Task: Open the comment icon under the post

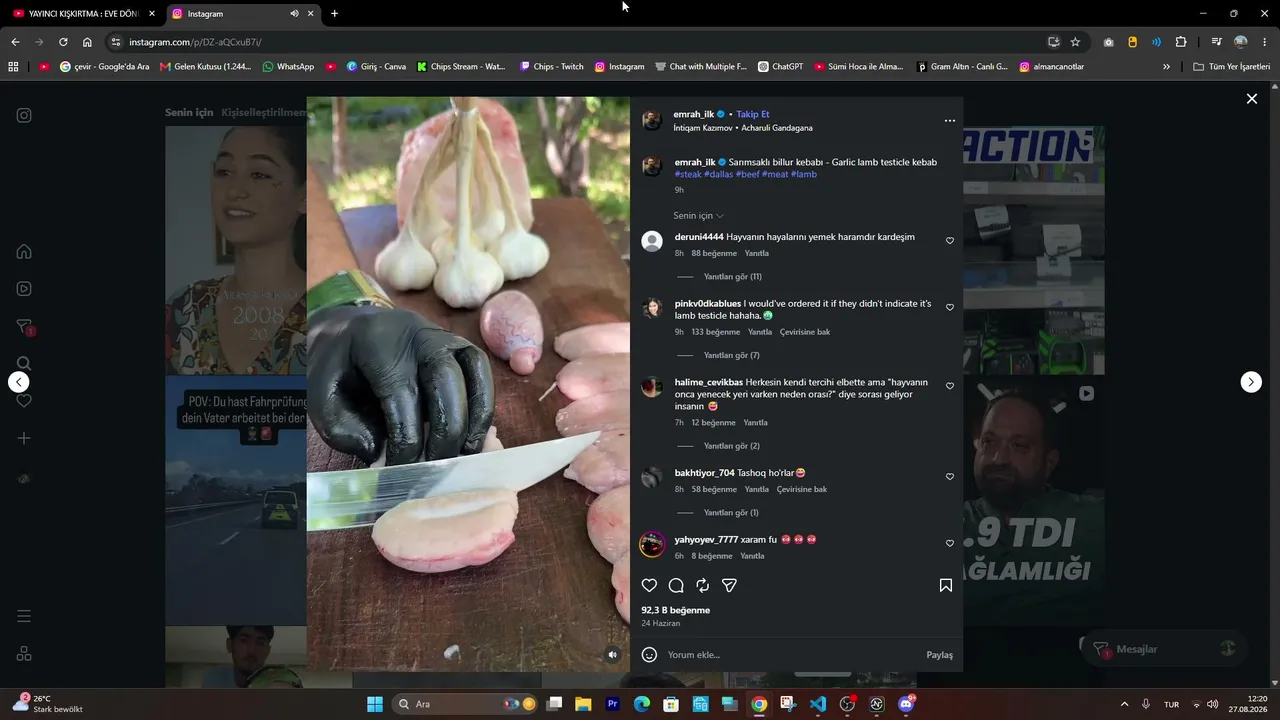Action: coord(676,586)
